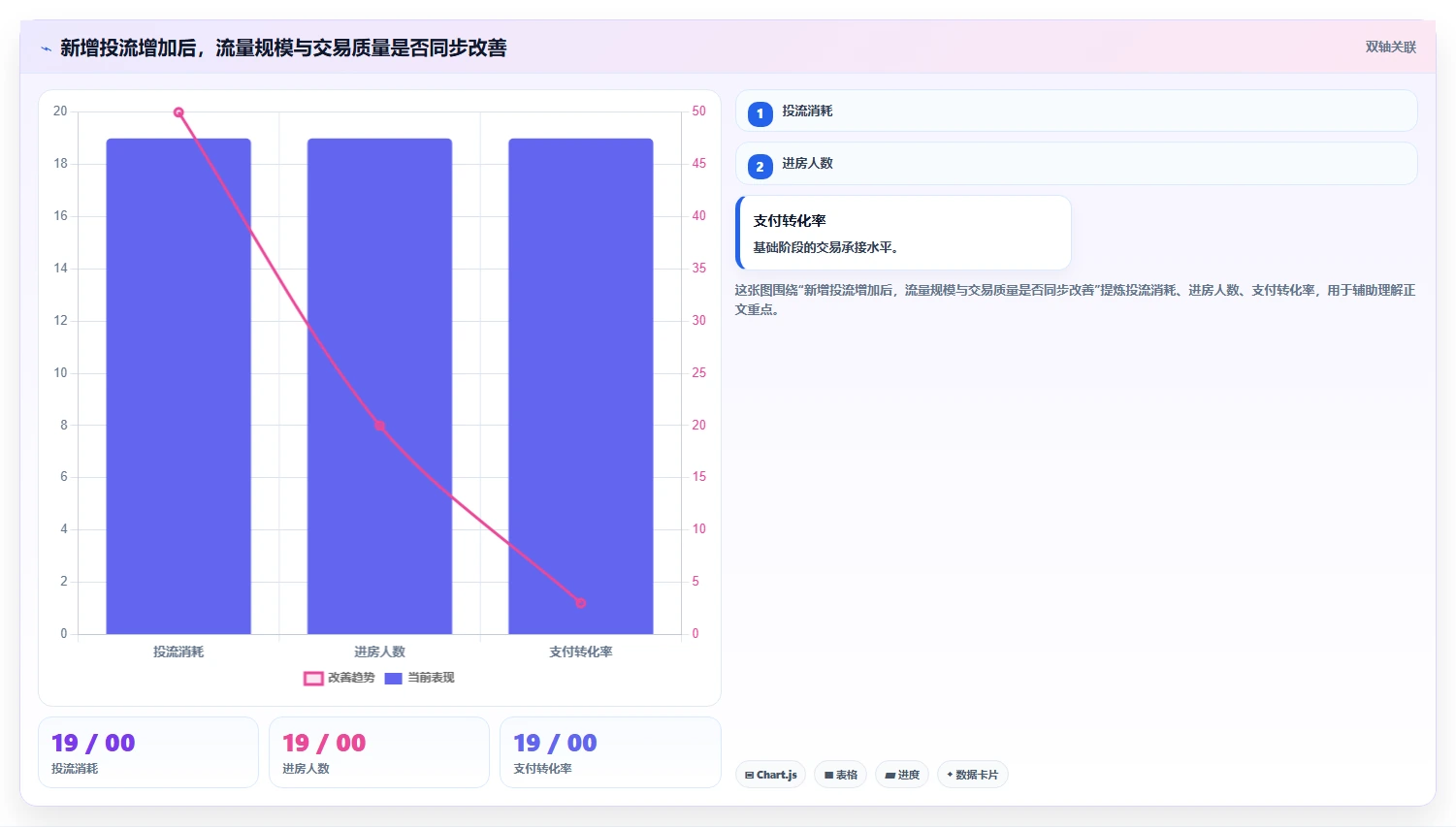
Task: Click the 支付转化率 blue bar
Action: click(x=580, y=386)
